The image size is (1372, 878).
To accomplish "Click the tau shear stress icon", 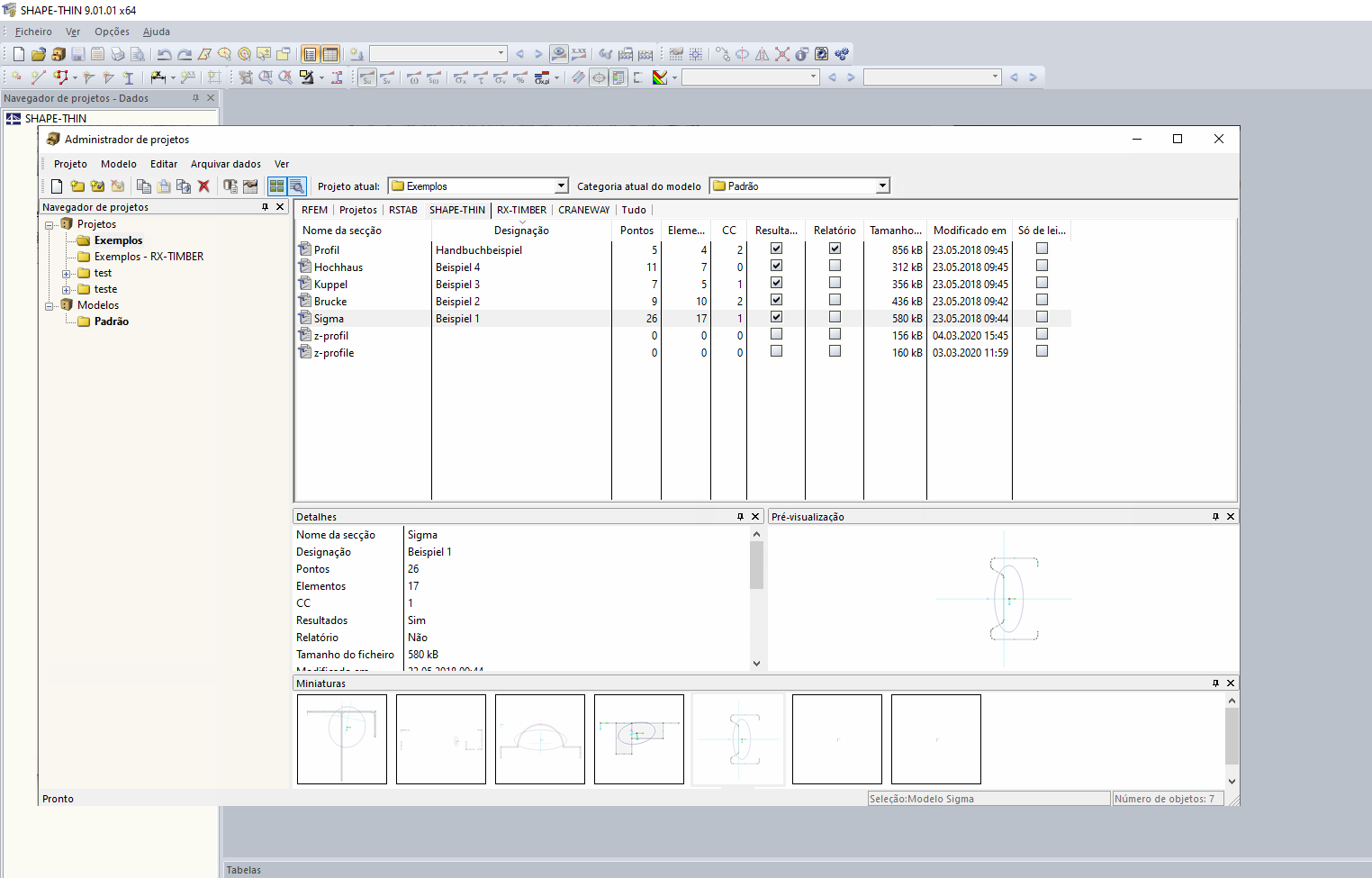I will (x=481, y=77).
